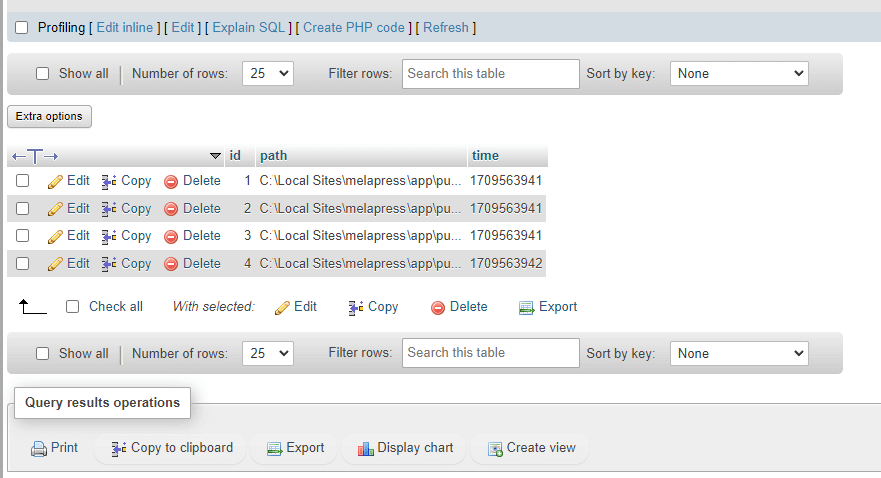This screenshot has width=881, height=478.
Task: Sort the table by path column
Action: pyautogui.click(x=274, y=156)
